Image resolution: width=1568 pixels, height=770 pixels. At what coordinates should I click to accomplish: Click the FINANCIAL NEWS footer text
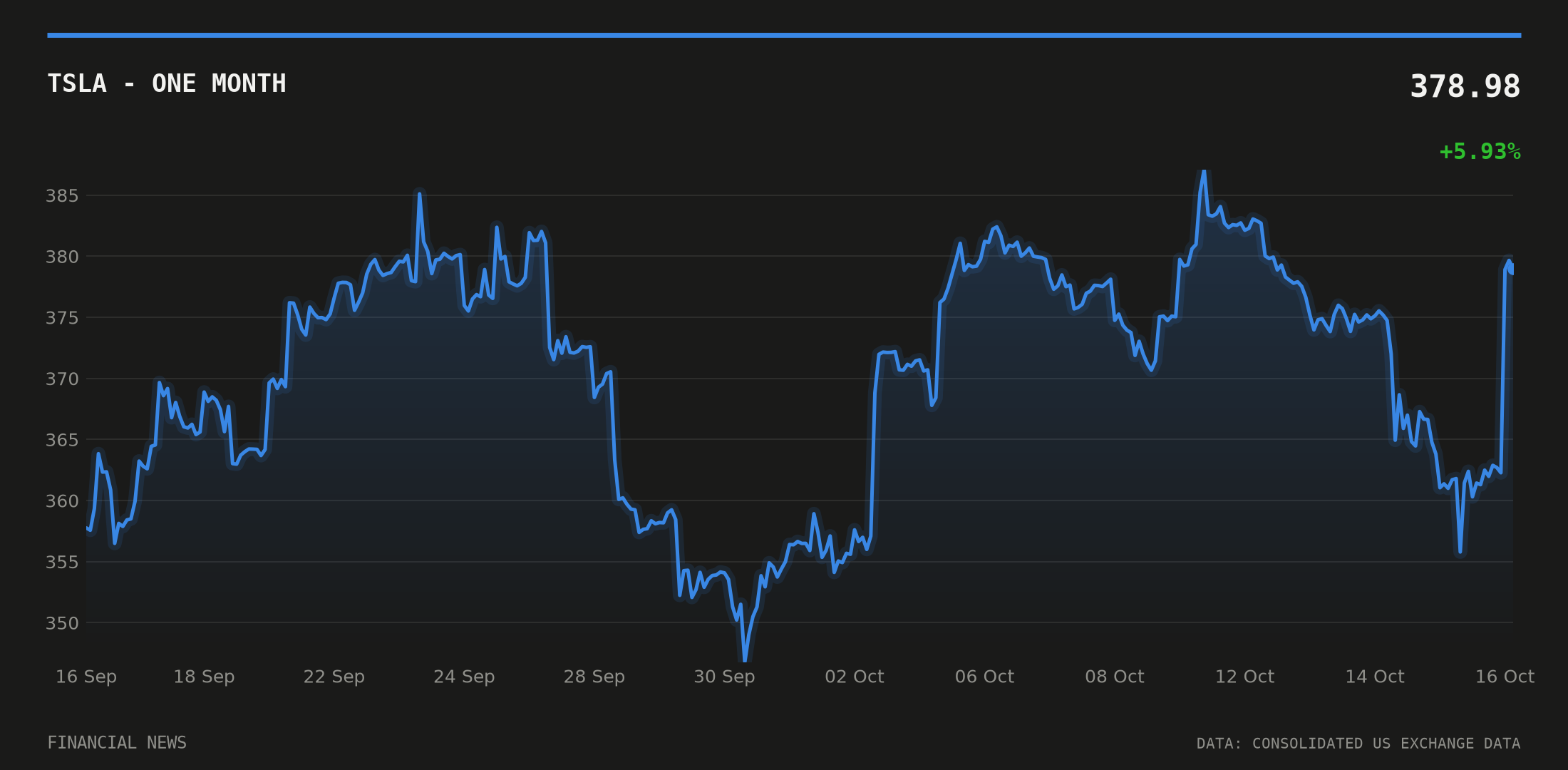tap(117, 743)
